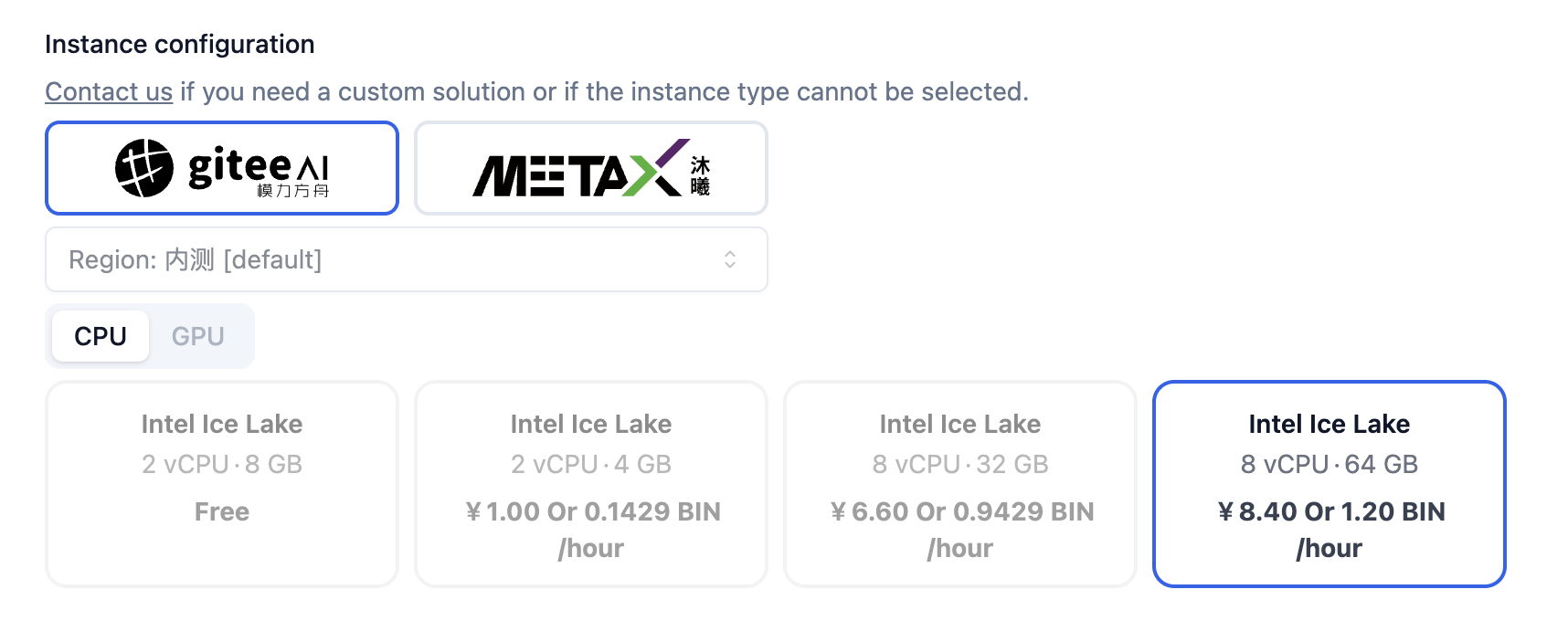Viewport: 1568px width, 621px height.
Task: Click the gitee circular G logo icon
Action: click(x=144, y=168)
